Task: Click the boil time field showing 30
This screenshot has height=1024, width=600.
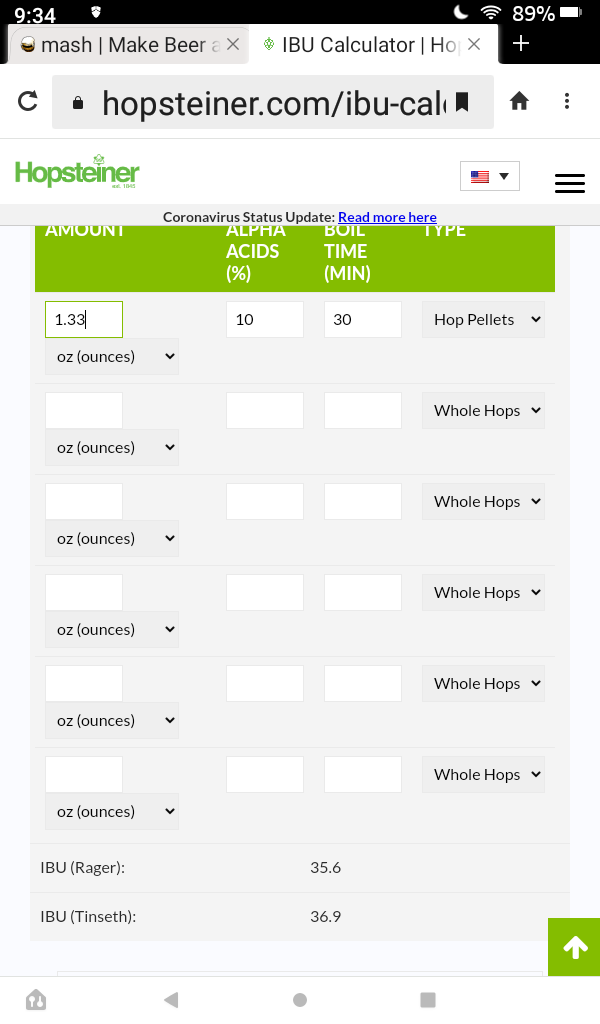Action: click(x=362, y=319)
